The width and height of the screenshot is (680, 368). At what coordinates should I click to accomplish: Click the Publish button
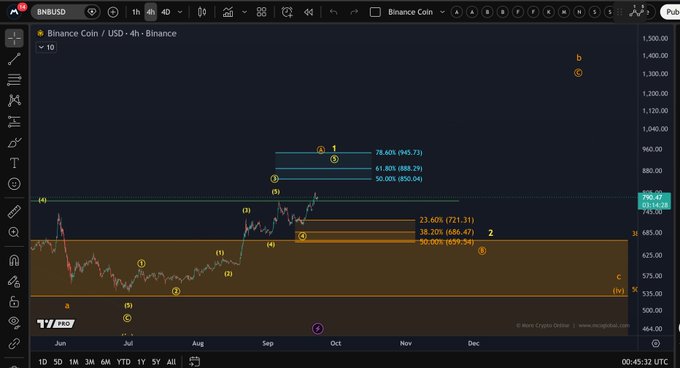pyautogui.click(x=670, y=12)
